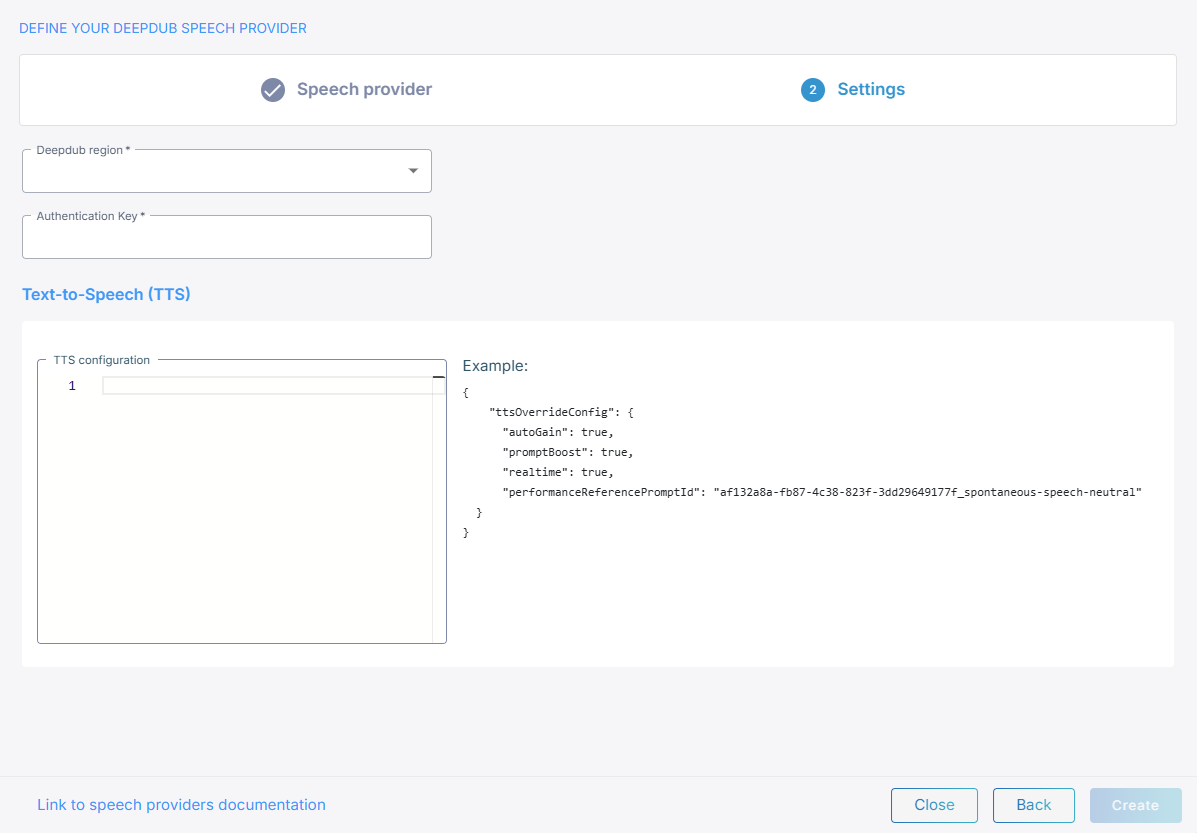Click the "ttsOverrideConfig" line in the example
Viewport: 1197px width, 833px height.
coord(561,412)
